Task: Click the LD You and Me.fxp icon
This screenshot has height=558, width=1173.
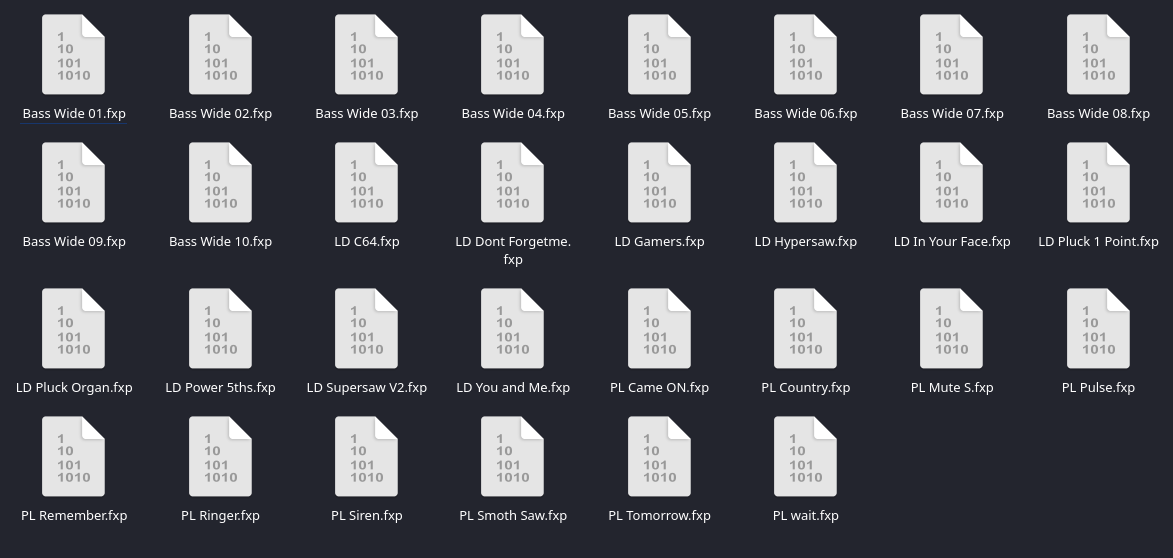Action: click(512, 328)
